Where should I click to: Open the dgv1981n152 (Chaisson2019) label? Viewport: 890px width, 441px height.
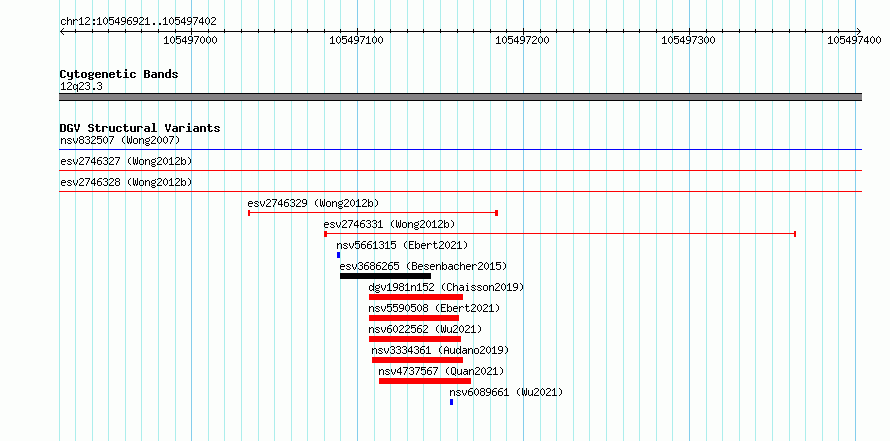446,287
